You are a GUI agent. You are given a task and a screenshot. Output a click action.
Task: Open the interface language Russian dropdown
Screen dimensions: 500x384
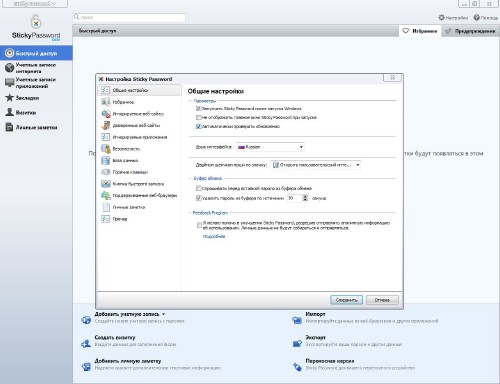click(x=270, y=147)
